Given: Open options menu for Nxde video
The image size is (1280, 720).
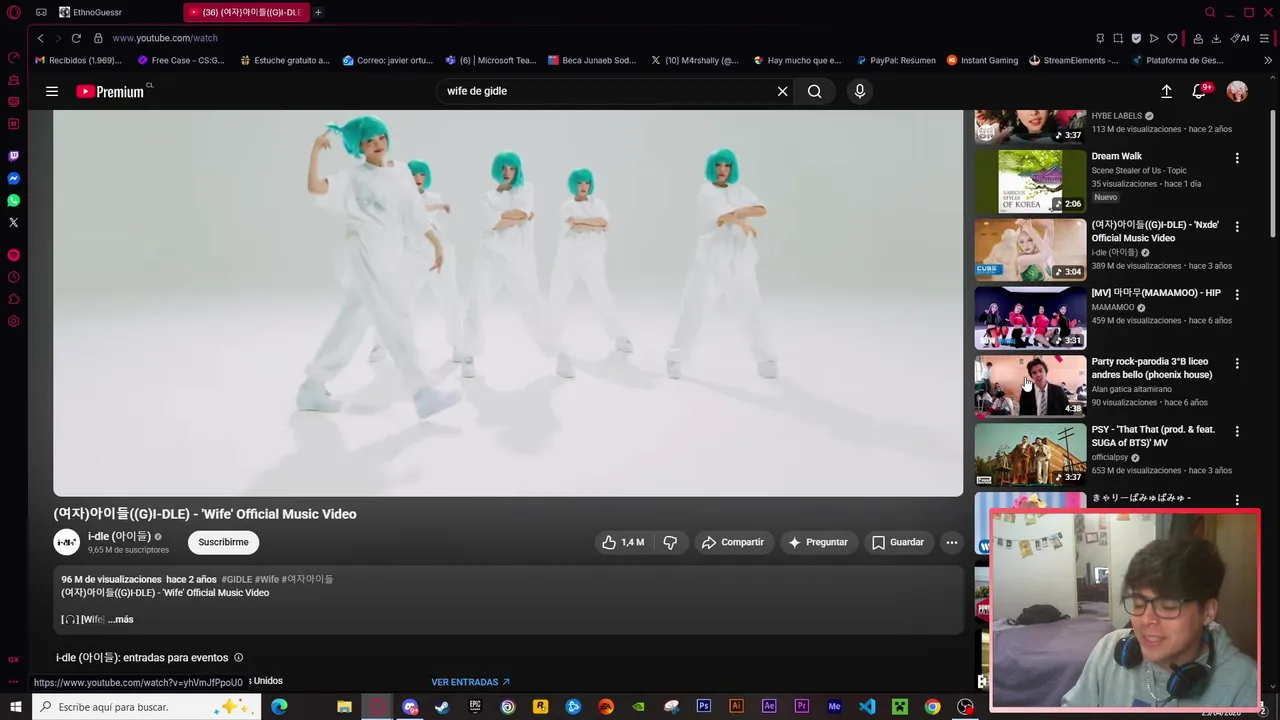Looking at the screenshot, I should point(1237,227).
